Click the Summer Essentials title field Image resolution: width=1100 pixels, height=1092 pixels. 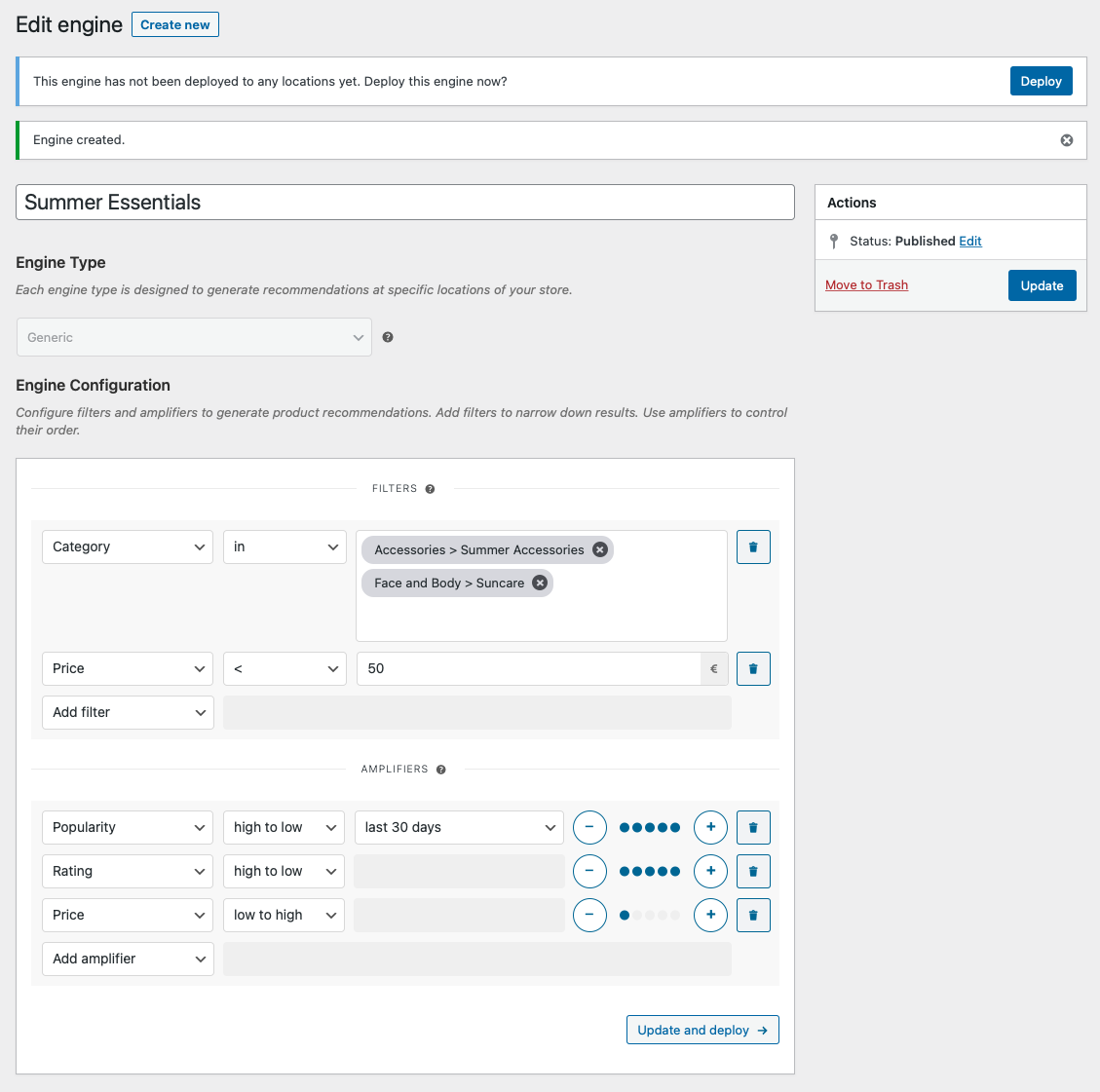click(x=405, y=203)
